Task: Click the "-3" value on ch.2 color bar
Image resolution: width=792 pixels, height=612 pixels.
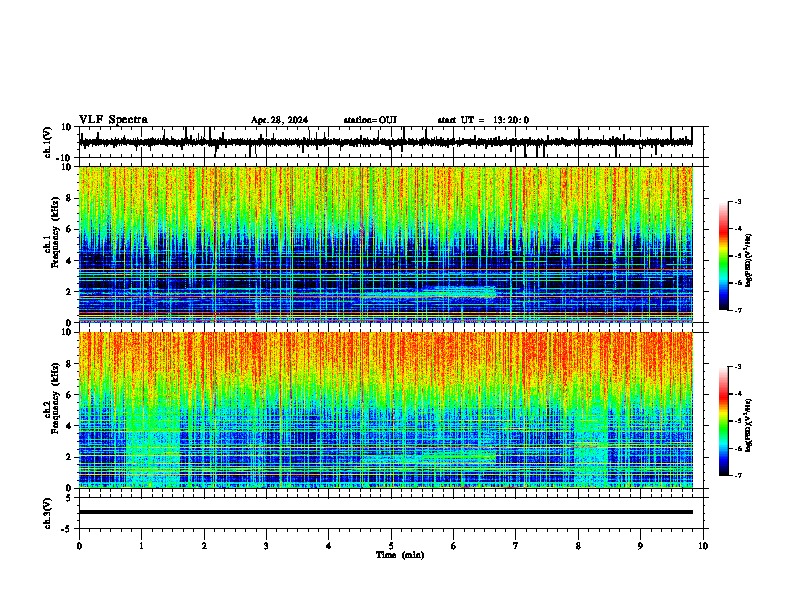Action: point(738,367)
